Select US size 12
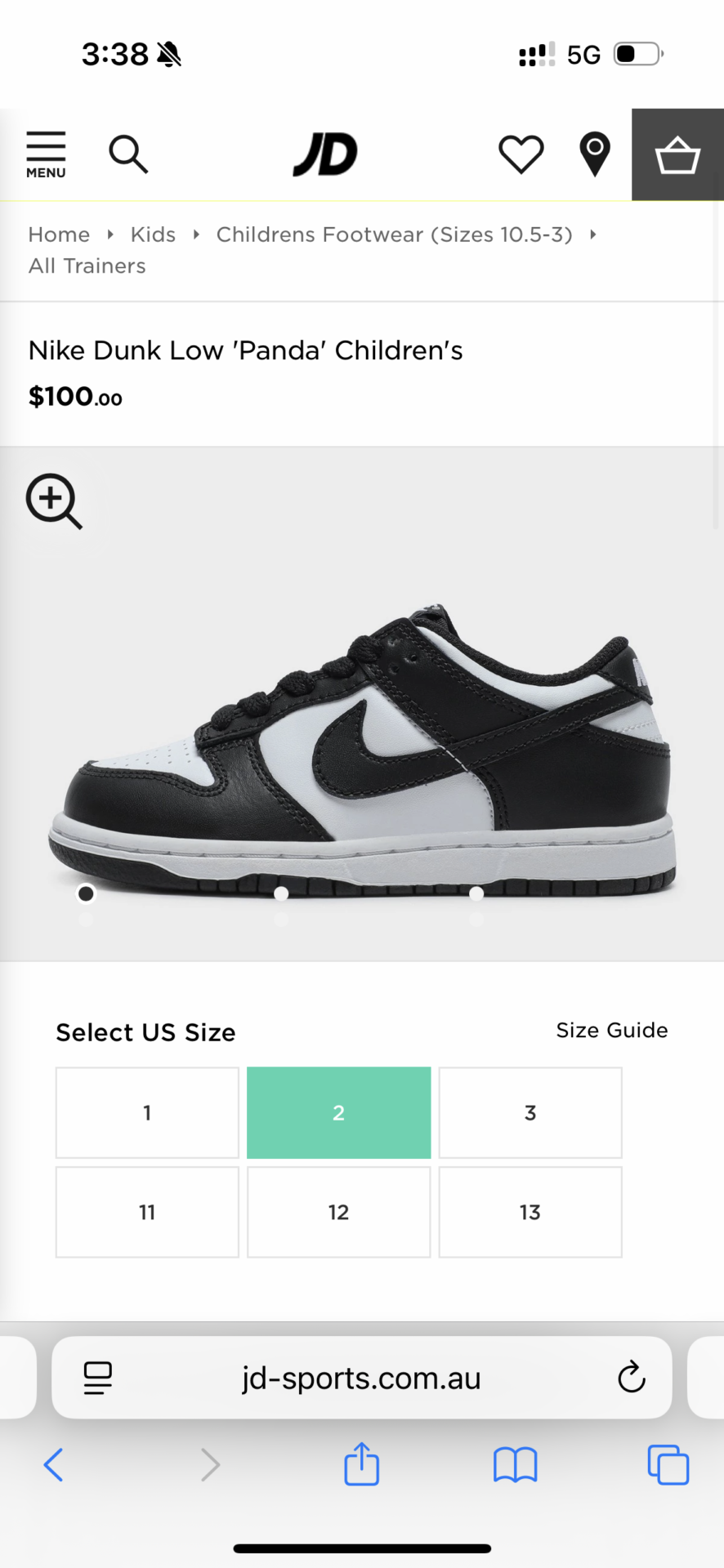Screen dimensions: 724x1568 click(338, 1212)
